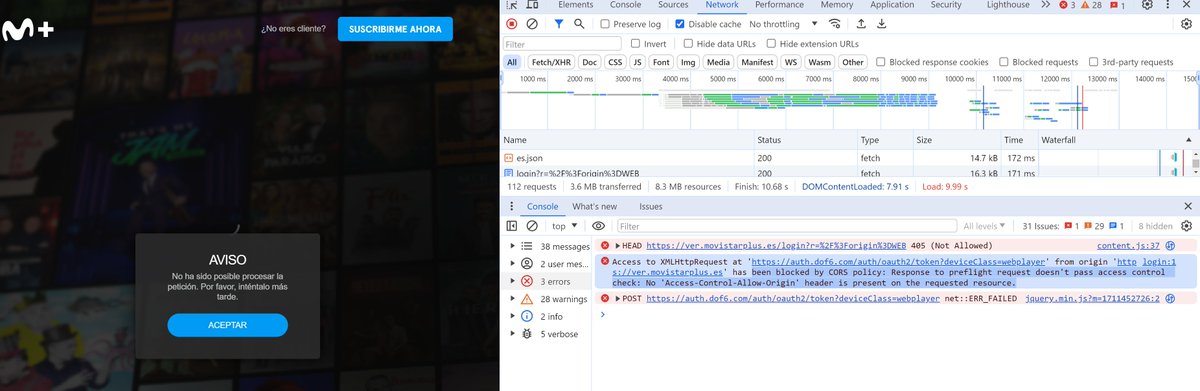Open the All levels dropdown

(985, 226)
